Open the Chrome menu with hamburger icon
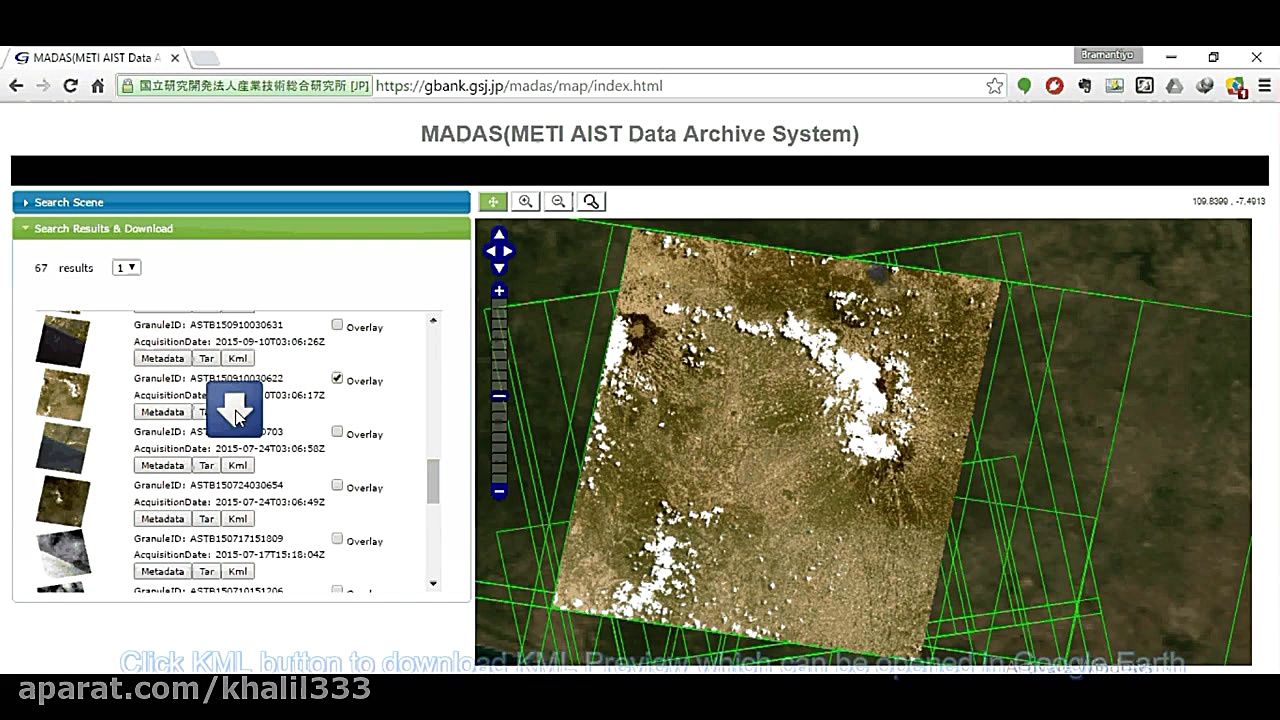This screenshot has width=1280, height=720. coord(1265,85)
